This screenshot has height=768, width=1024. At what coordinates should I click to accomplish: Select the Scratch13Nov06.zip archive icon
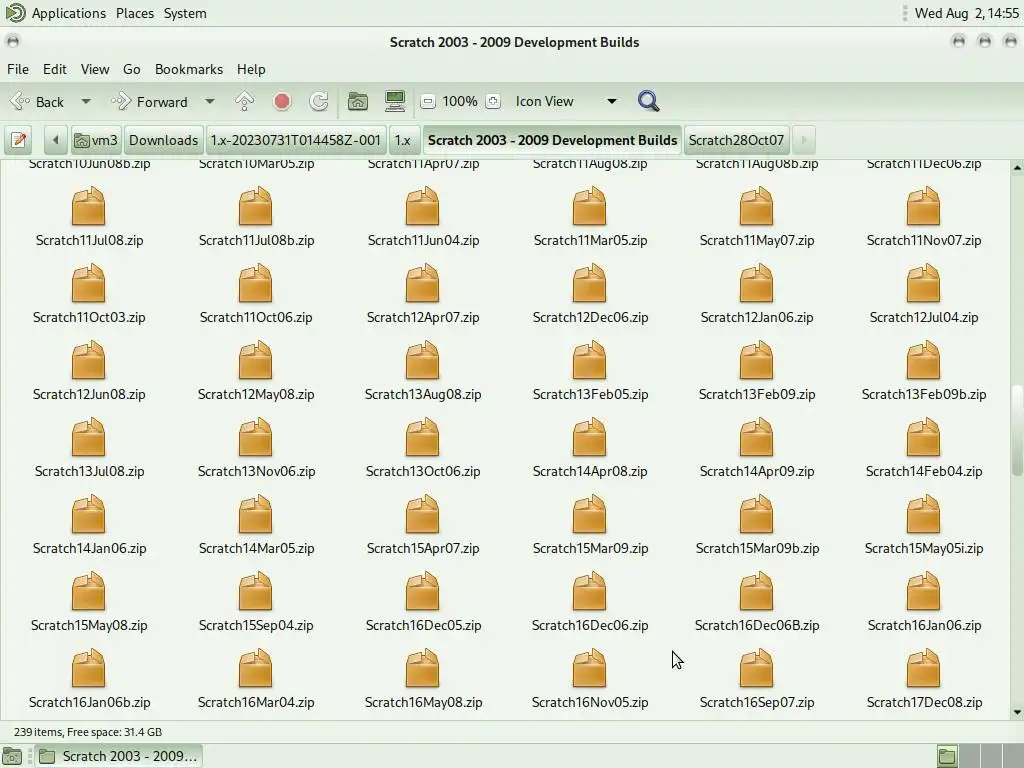255,437
